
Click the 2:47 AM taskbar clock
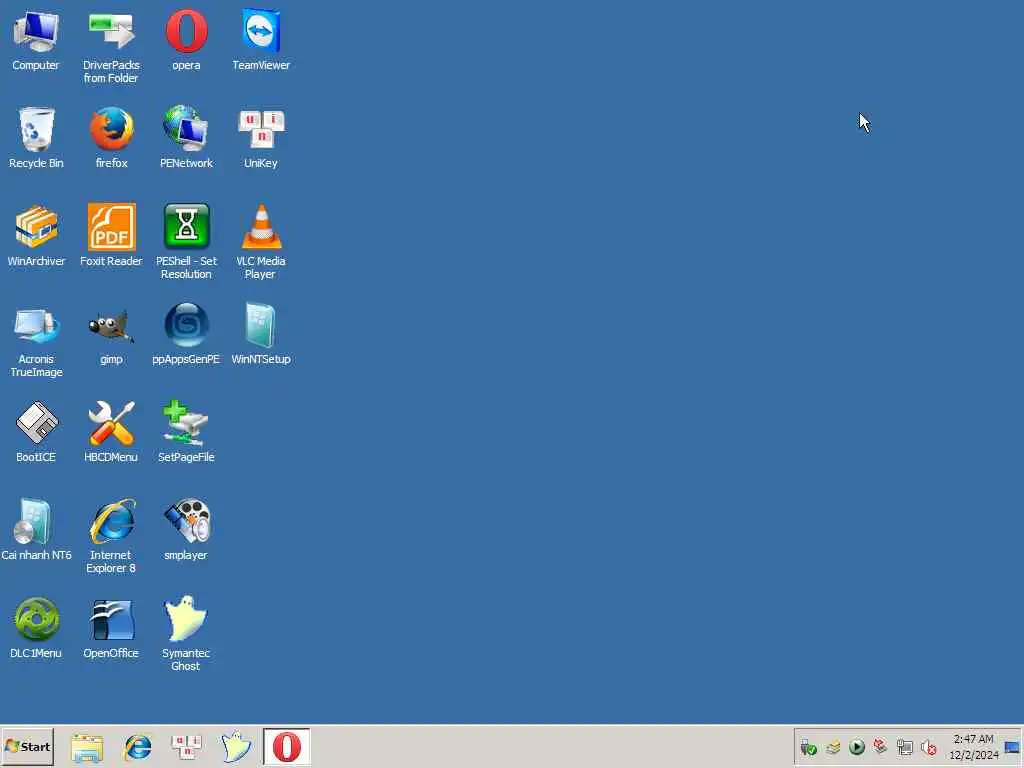(973, 747)
